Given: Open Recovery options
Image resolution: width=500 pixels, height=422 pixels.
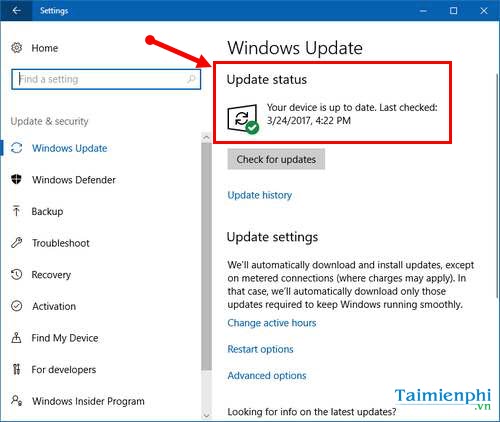Looking at the screenshot, I should pyautogui.click(x=51, y=275).
